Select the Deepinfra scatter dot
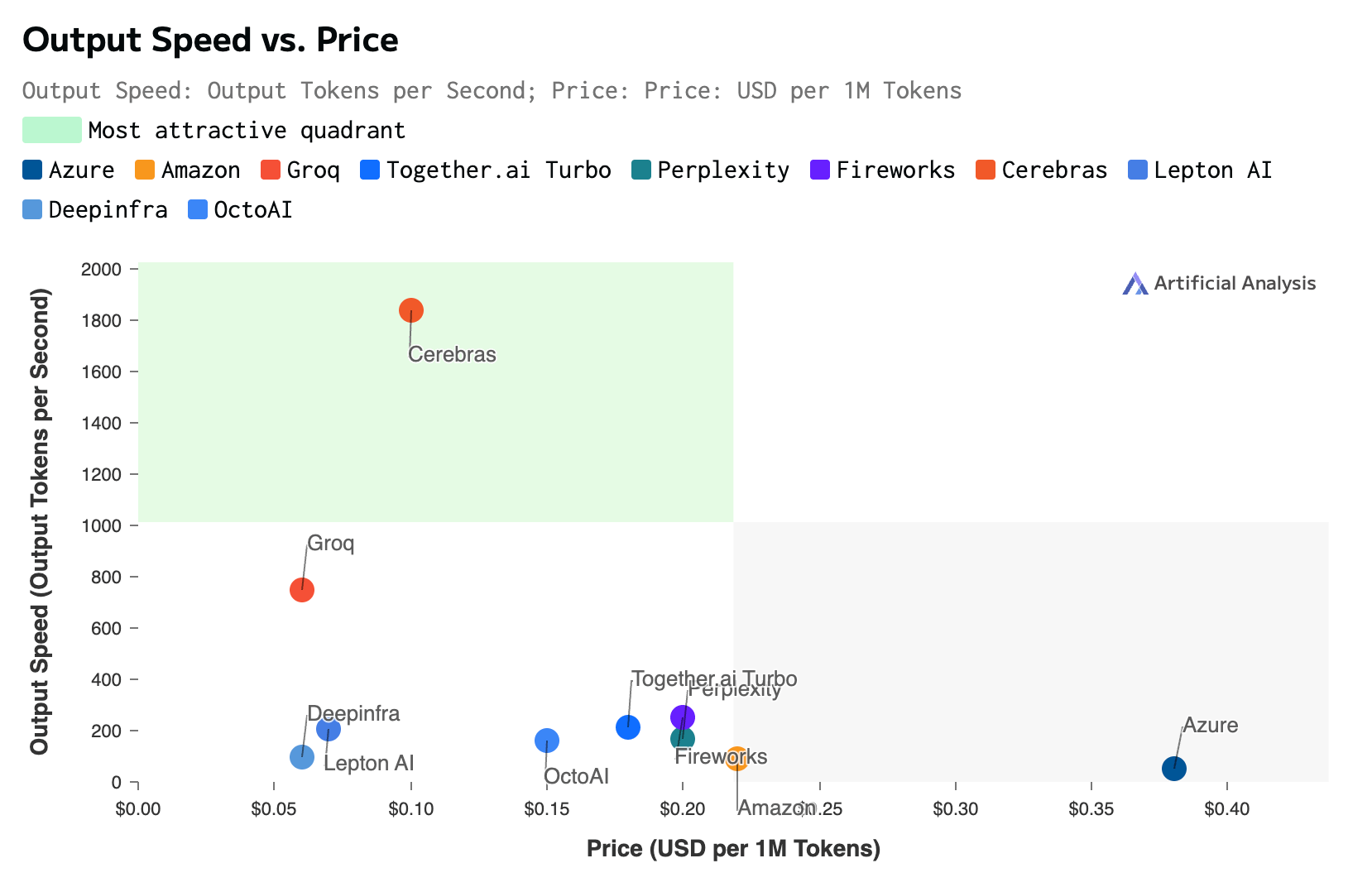 [x=302, y=757]
